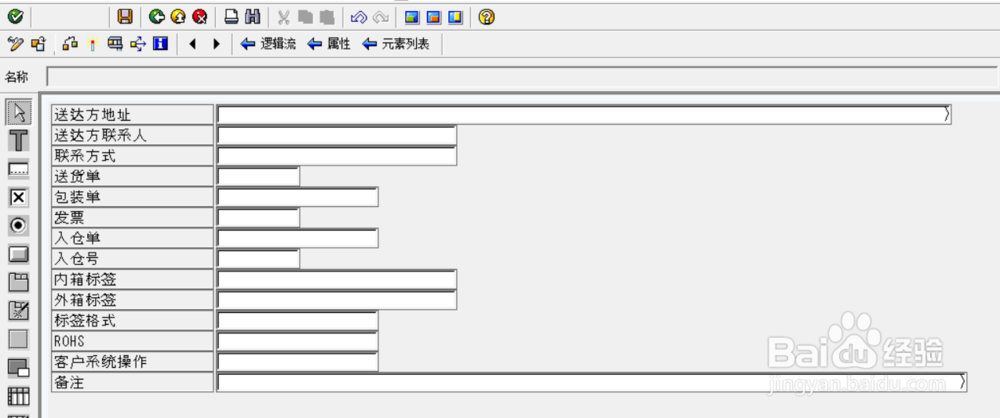The width and height of the screenshot is (1000, 418).
Task: Select the pointer cursor tool in the palette
Action: click(18, 113)
